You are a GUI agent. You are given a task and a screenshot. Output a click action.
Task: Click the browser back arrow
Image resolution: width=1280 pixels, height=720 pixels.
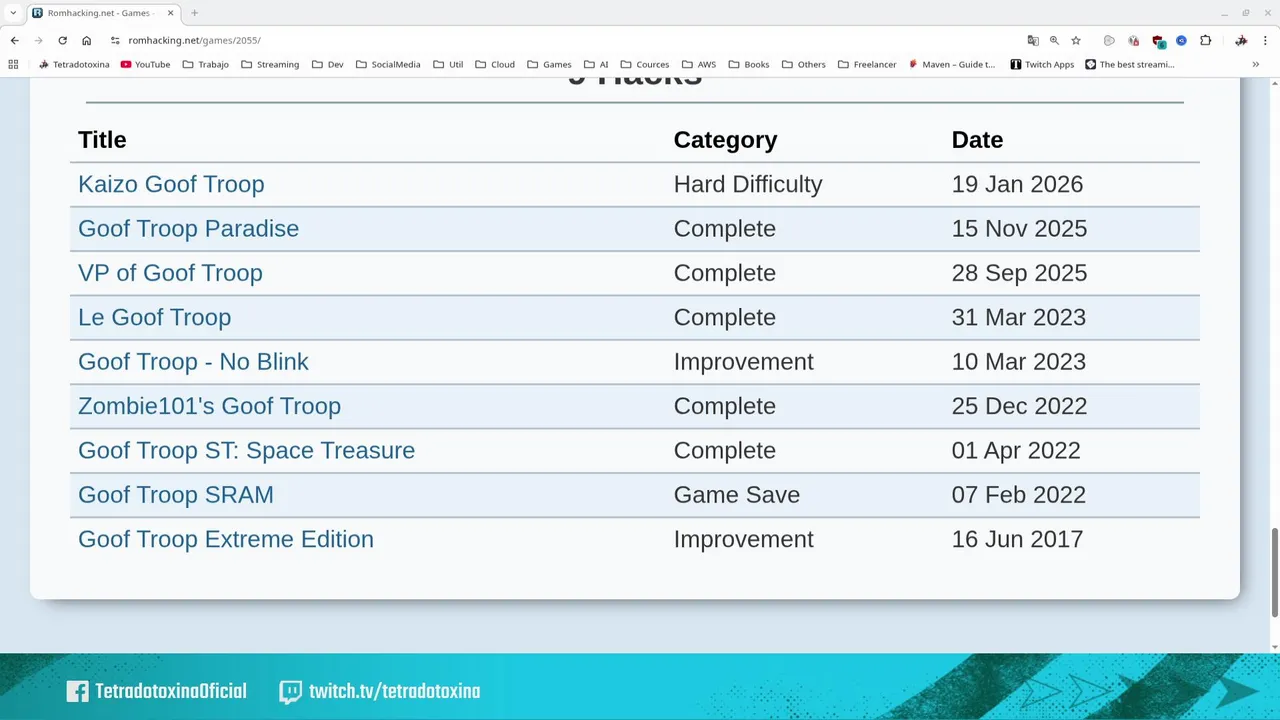point(14,40)
